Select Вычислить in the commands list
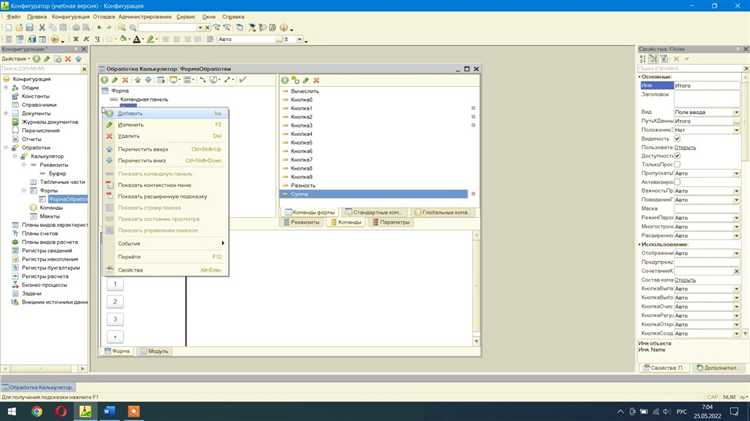Image resolution: width=750 pixels, height=421 pixels. point(305,91)
